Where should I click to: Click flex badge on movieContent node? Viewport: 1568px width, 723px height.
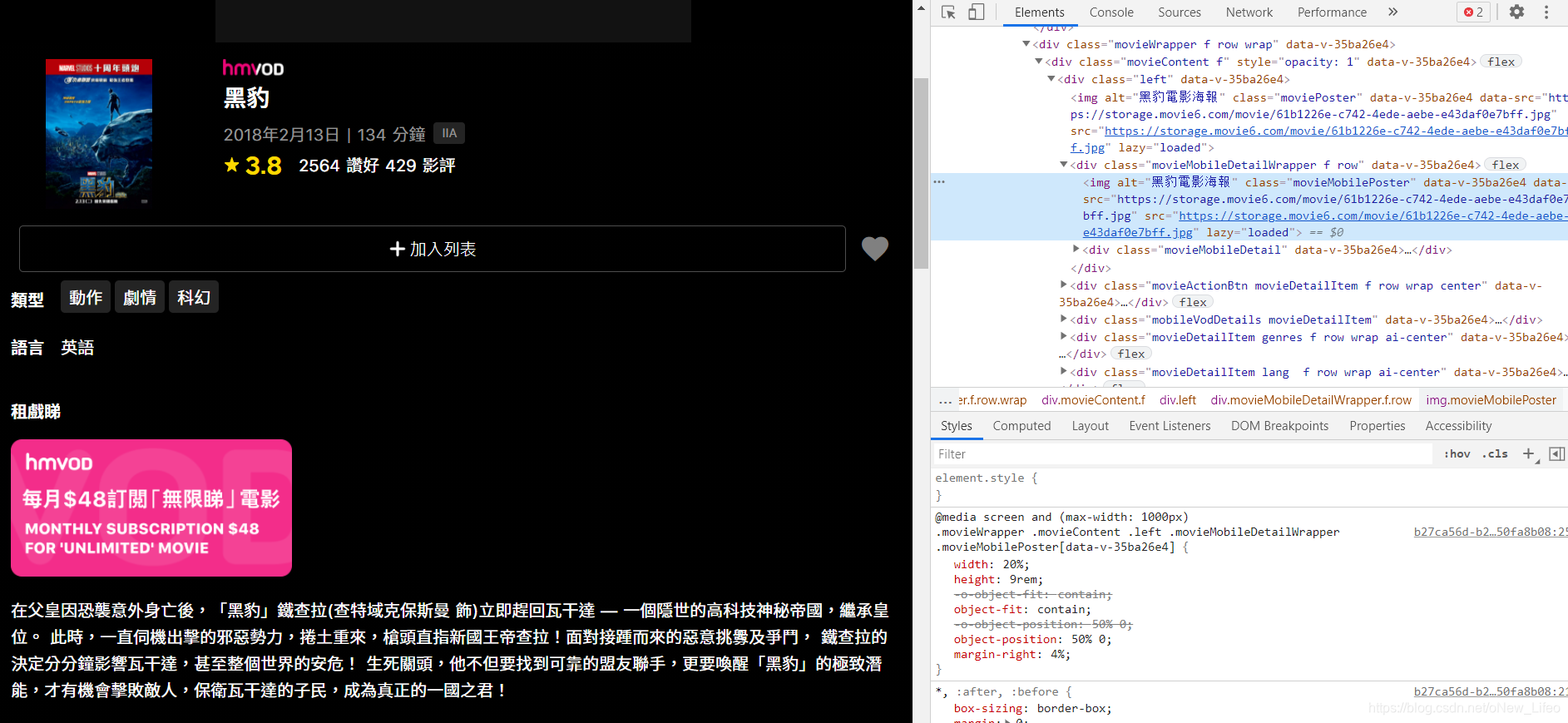pos(1501,62)
